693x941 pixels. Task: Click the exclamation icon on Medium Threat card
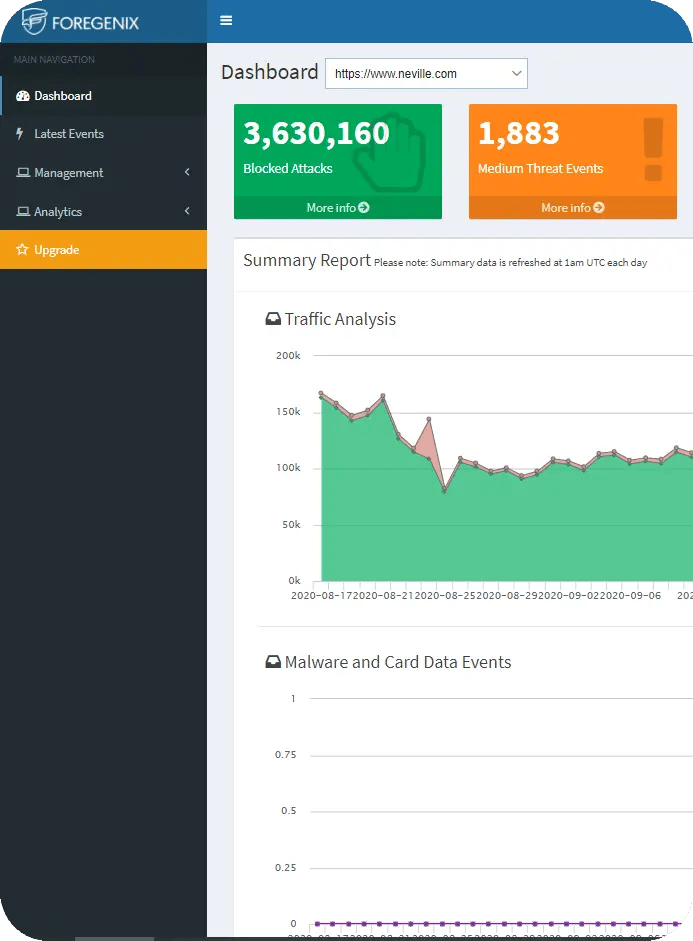653,150
